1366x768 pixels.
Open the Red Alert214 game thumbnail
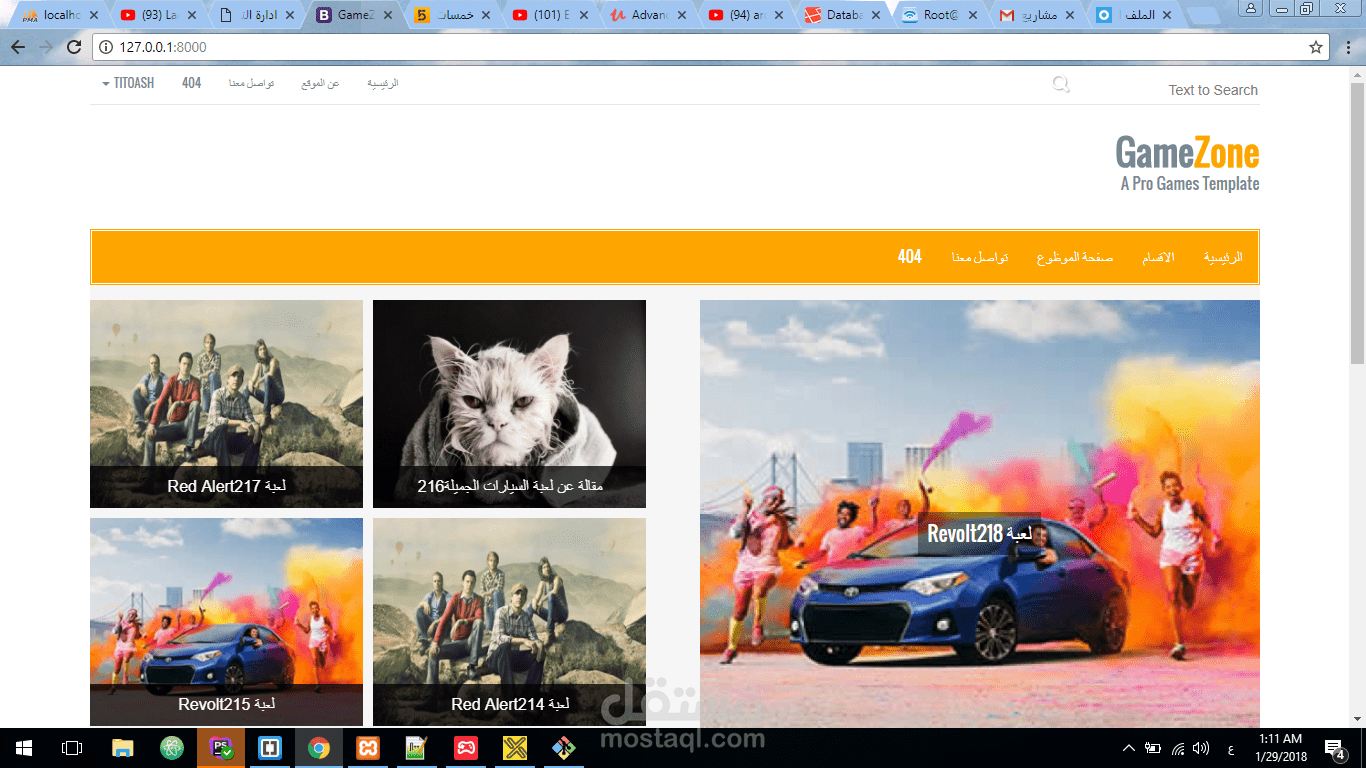coord(509,622)
